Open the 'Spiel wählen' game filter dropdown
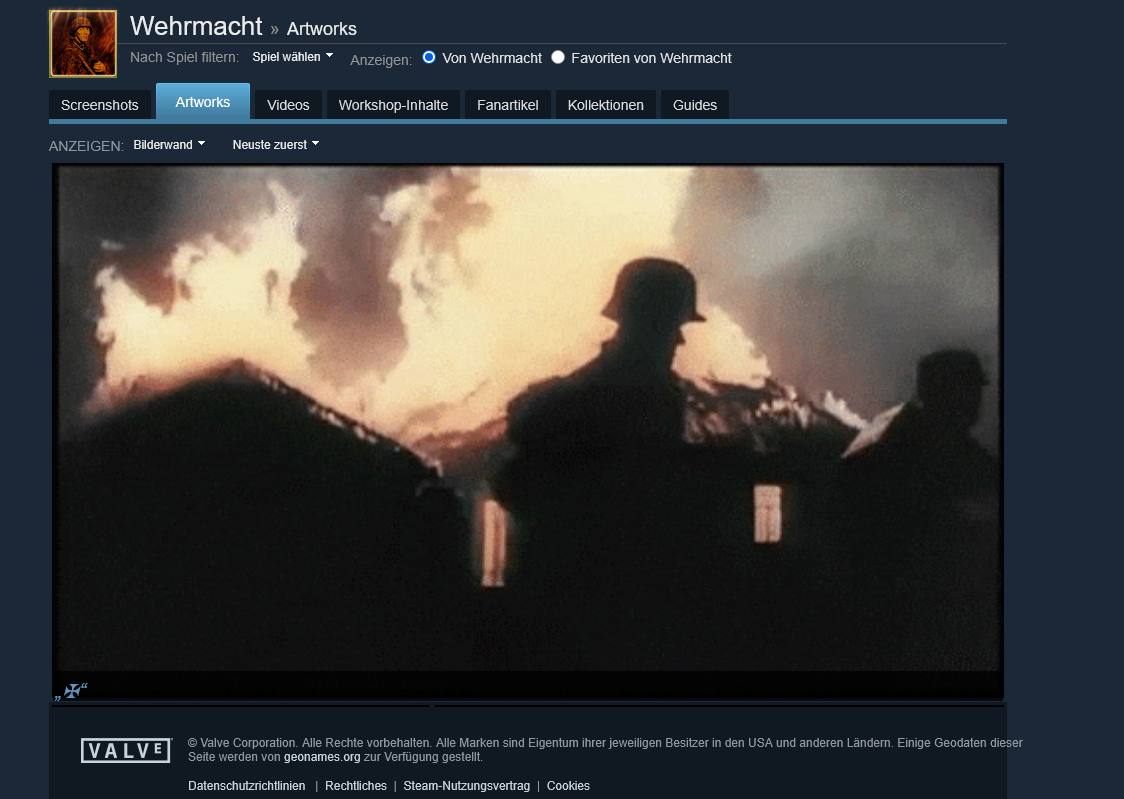 [x=292, y=57]
